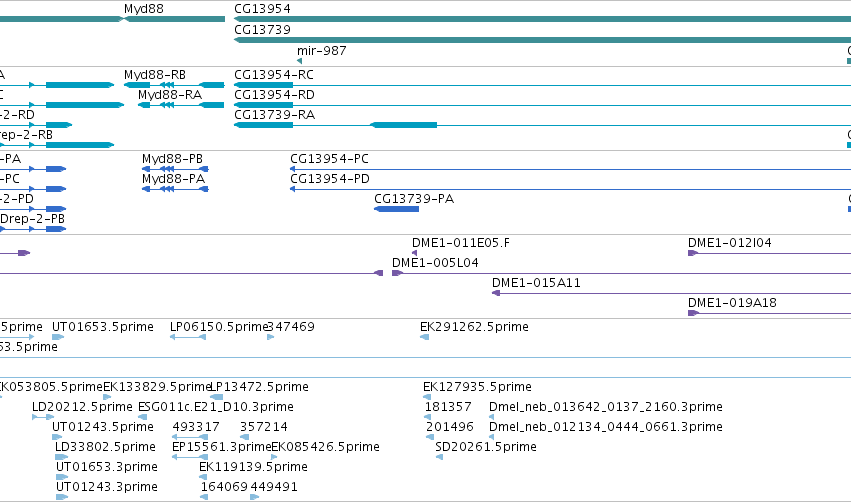The width and height of the screenshot is (851, 502).
Task: Select the EK291262.5prime EST marker
Action: (x=425, y=337)
